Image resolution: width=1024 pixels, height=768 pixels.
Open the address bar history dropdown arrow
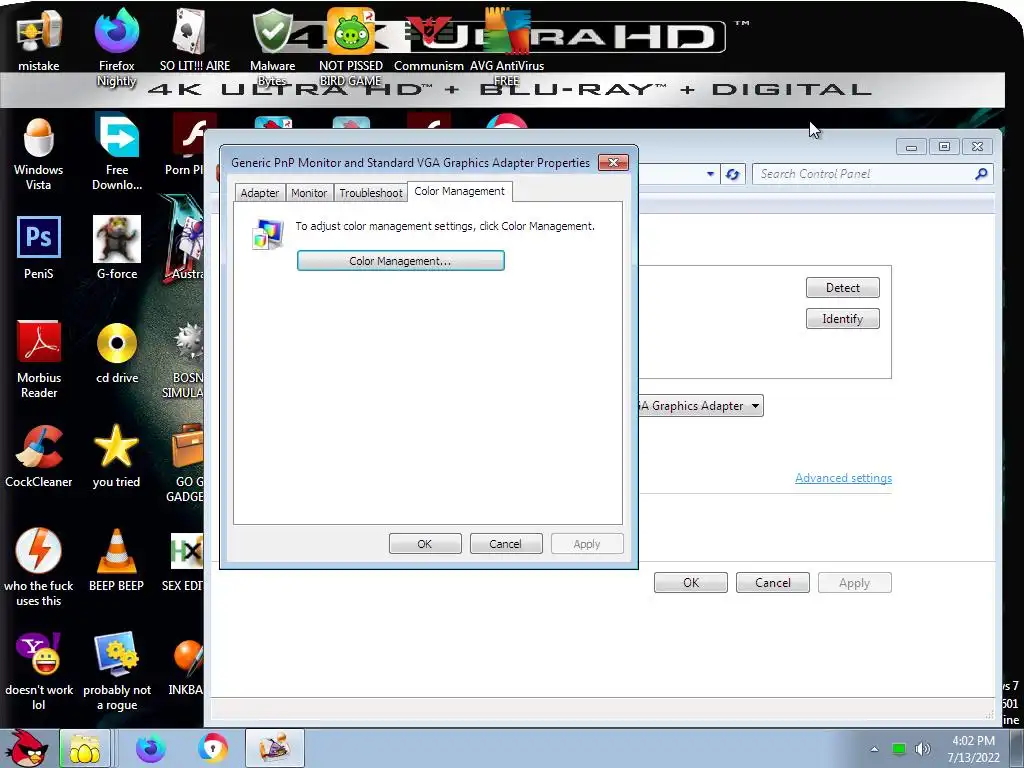(711, 174)
